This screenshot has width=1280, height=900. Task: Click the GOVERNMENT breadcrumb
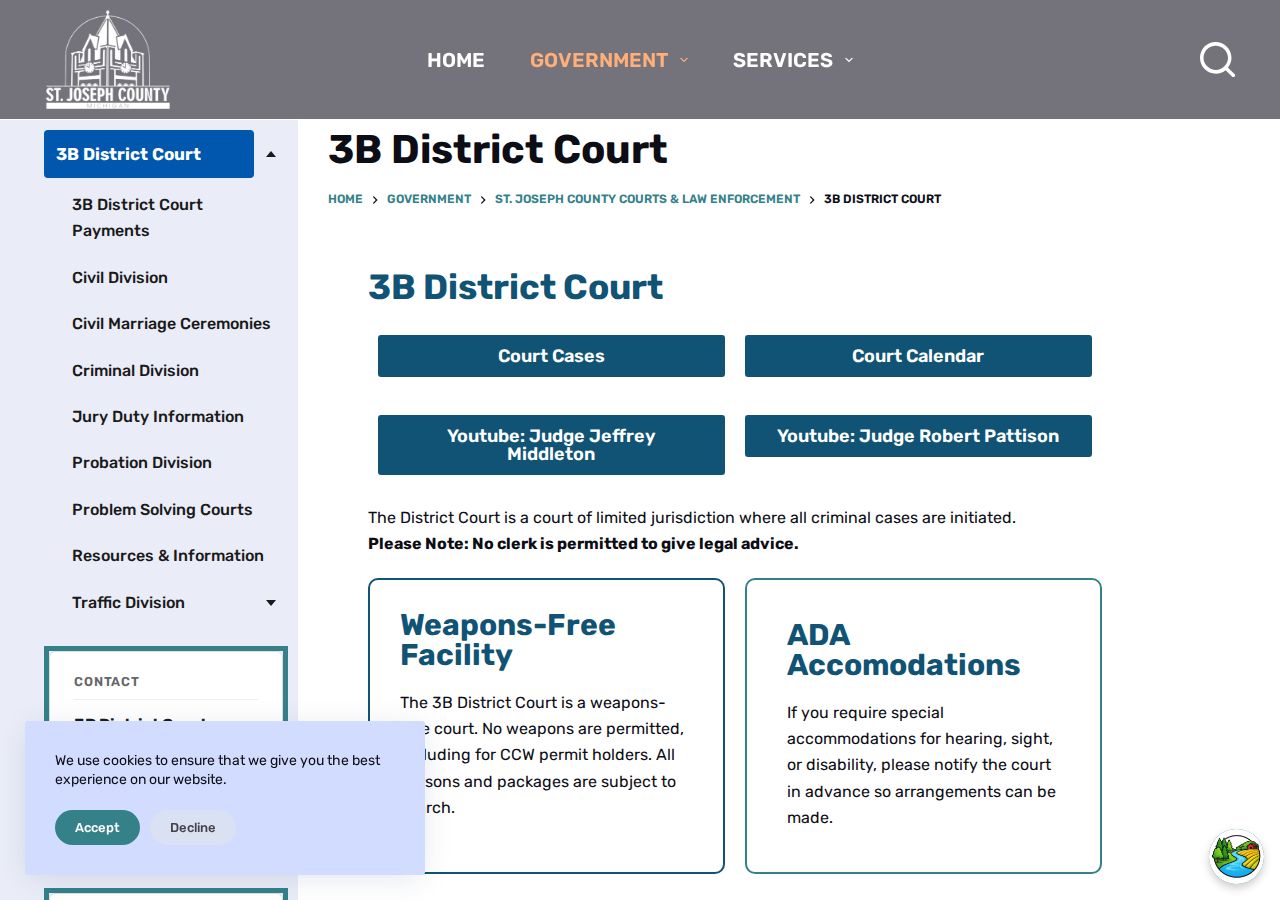point(429,199)
